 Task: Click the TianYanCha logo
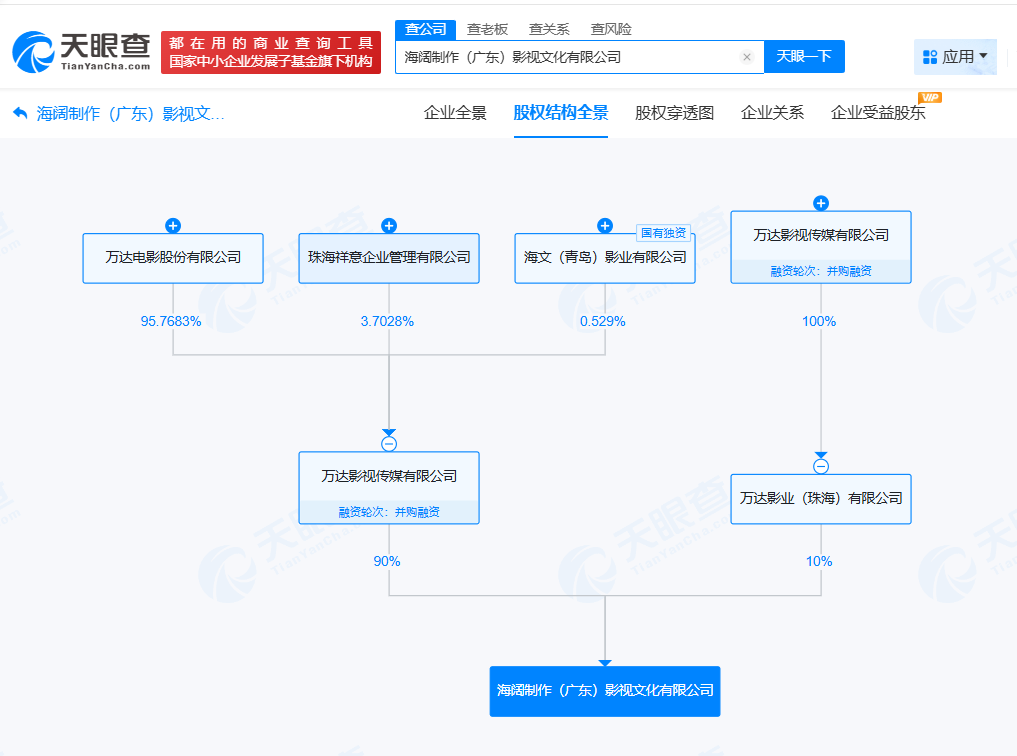click(x=82, y=51)
